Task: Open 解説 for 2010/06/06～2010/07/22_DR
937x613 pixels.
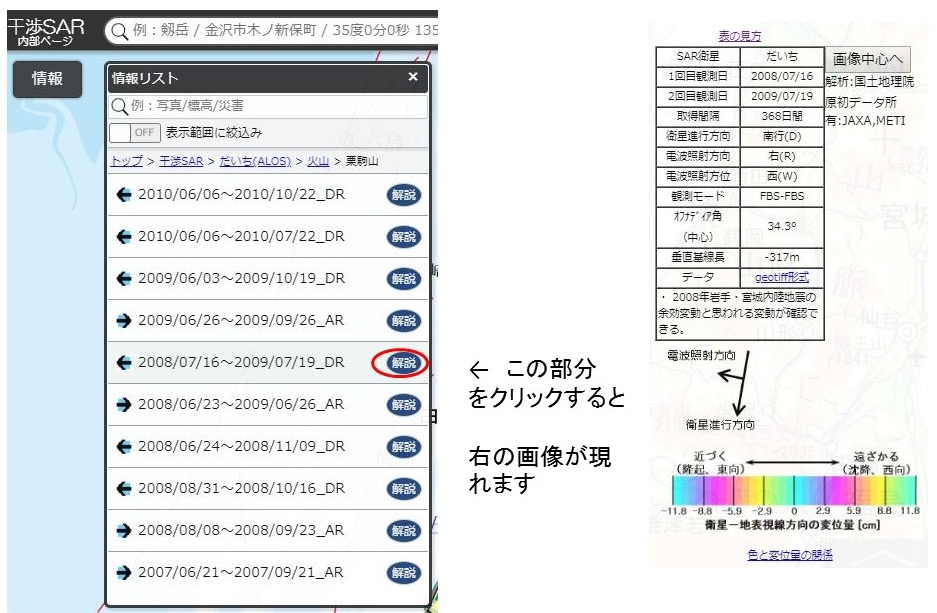Action: tap(403, 237)
